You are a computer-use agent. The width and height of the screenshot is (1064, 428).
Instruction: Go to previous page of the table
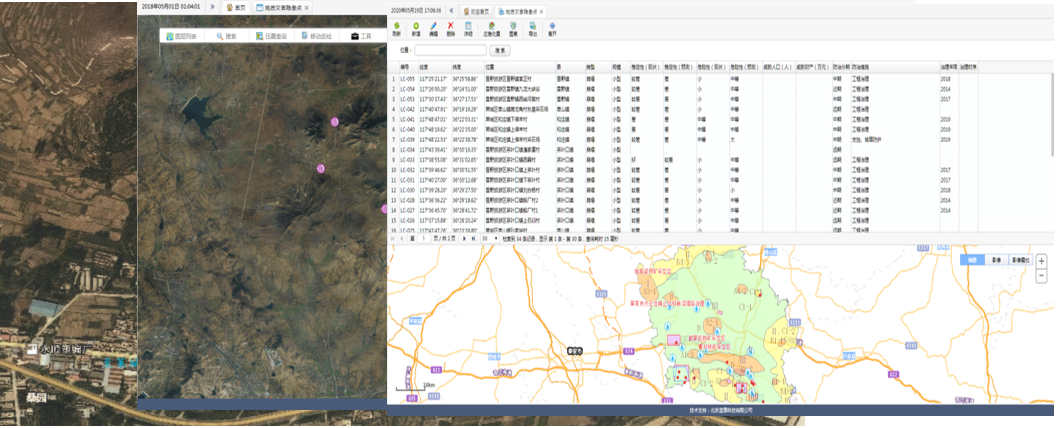point(402,239)
